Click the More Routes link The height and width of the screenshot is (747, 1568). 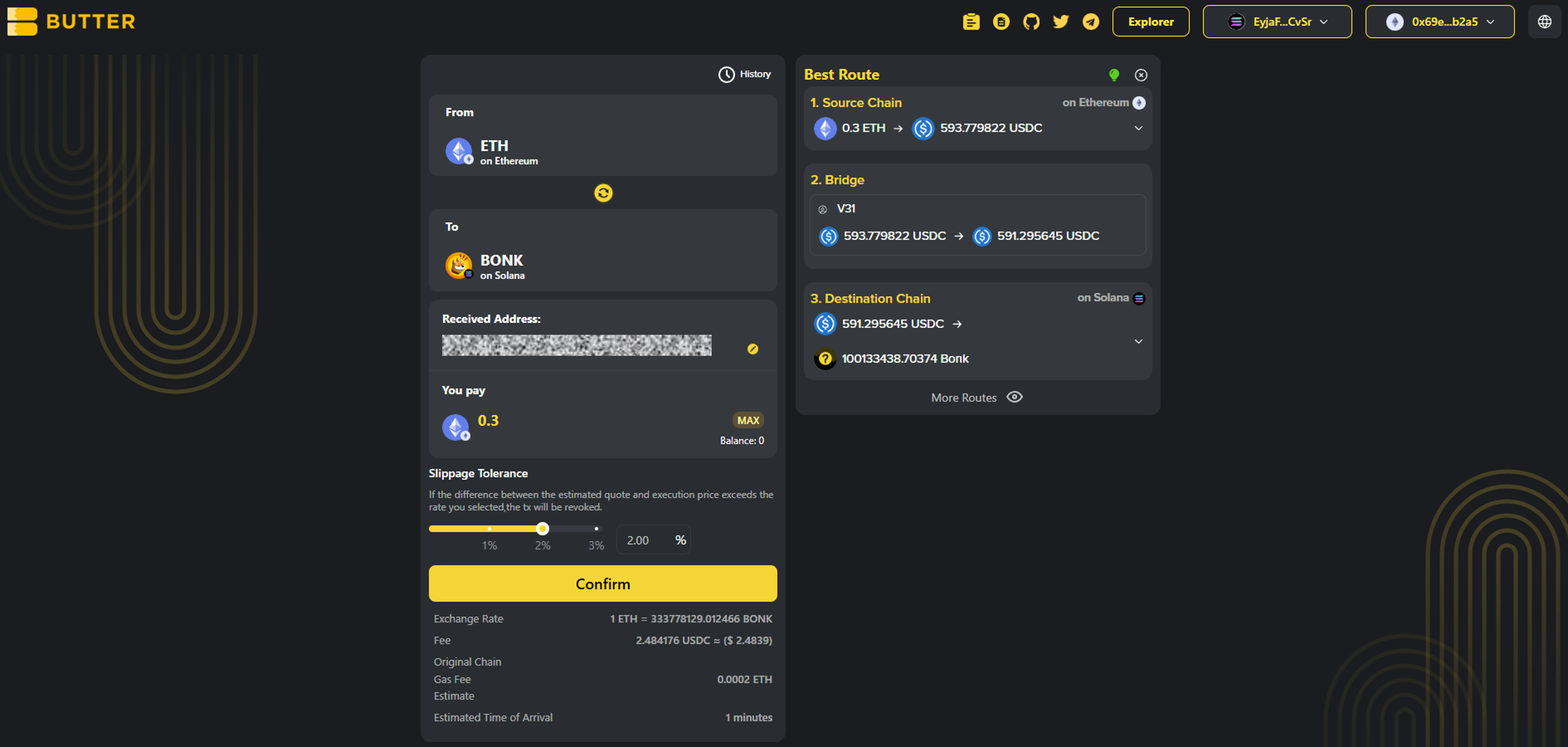[964, 398]
